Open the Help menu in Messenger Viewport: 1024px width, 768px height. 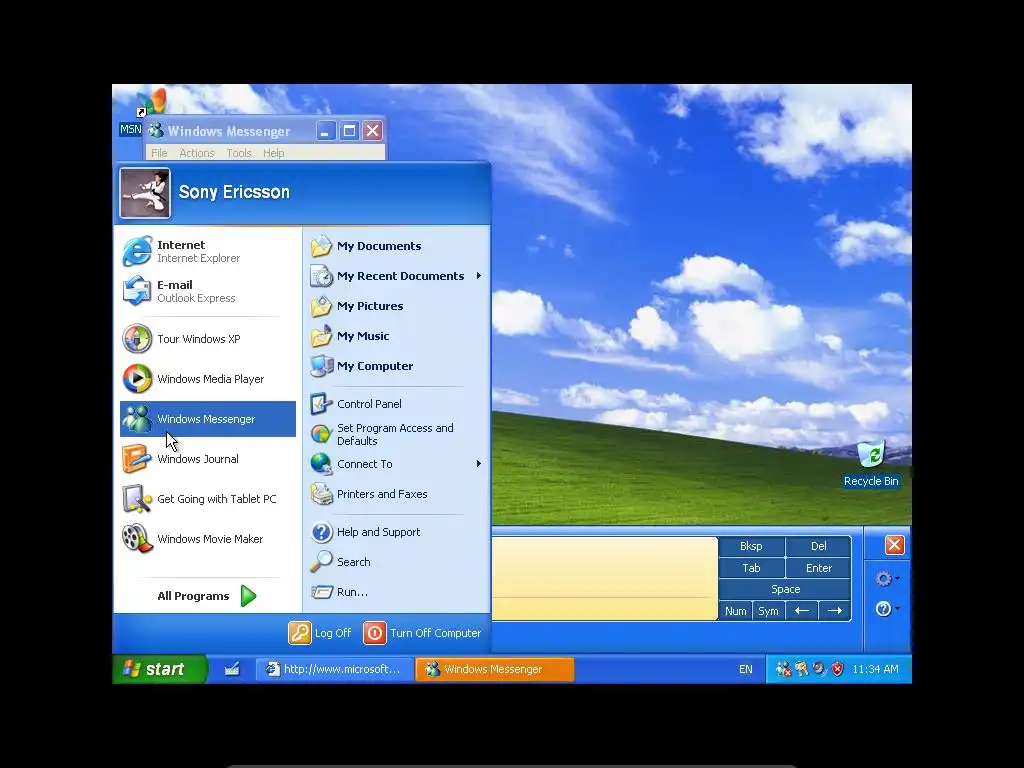[x=274, y=153]
